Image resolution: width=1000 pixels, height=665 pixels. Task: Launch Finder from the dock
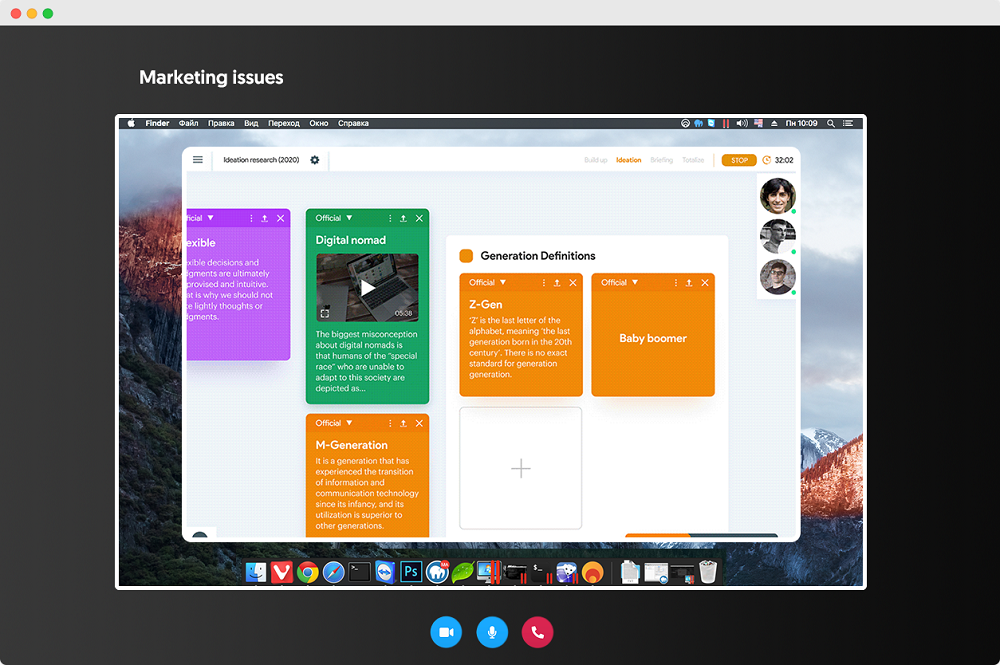click(256, 572)
